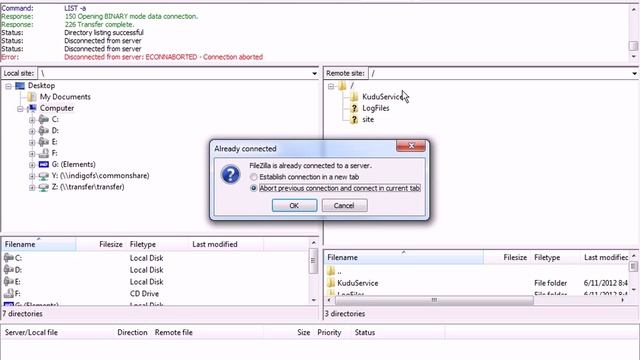Expand the E: drive in local tree

tap(32, 142)
